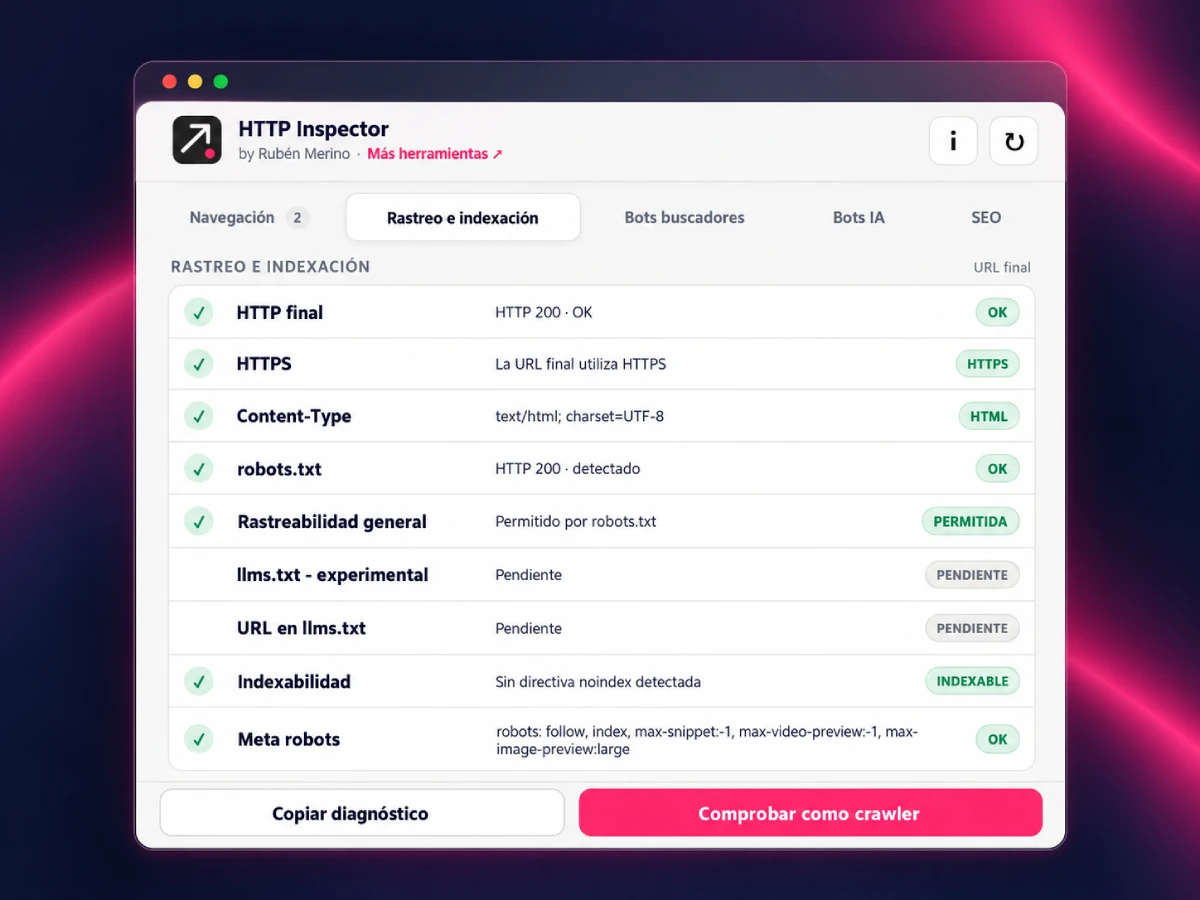The width and height of the screenshot is (1200, 900).
Task: Click the OK badge in HTTP final row
Action: click(998, 312)
